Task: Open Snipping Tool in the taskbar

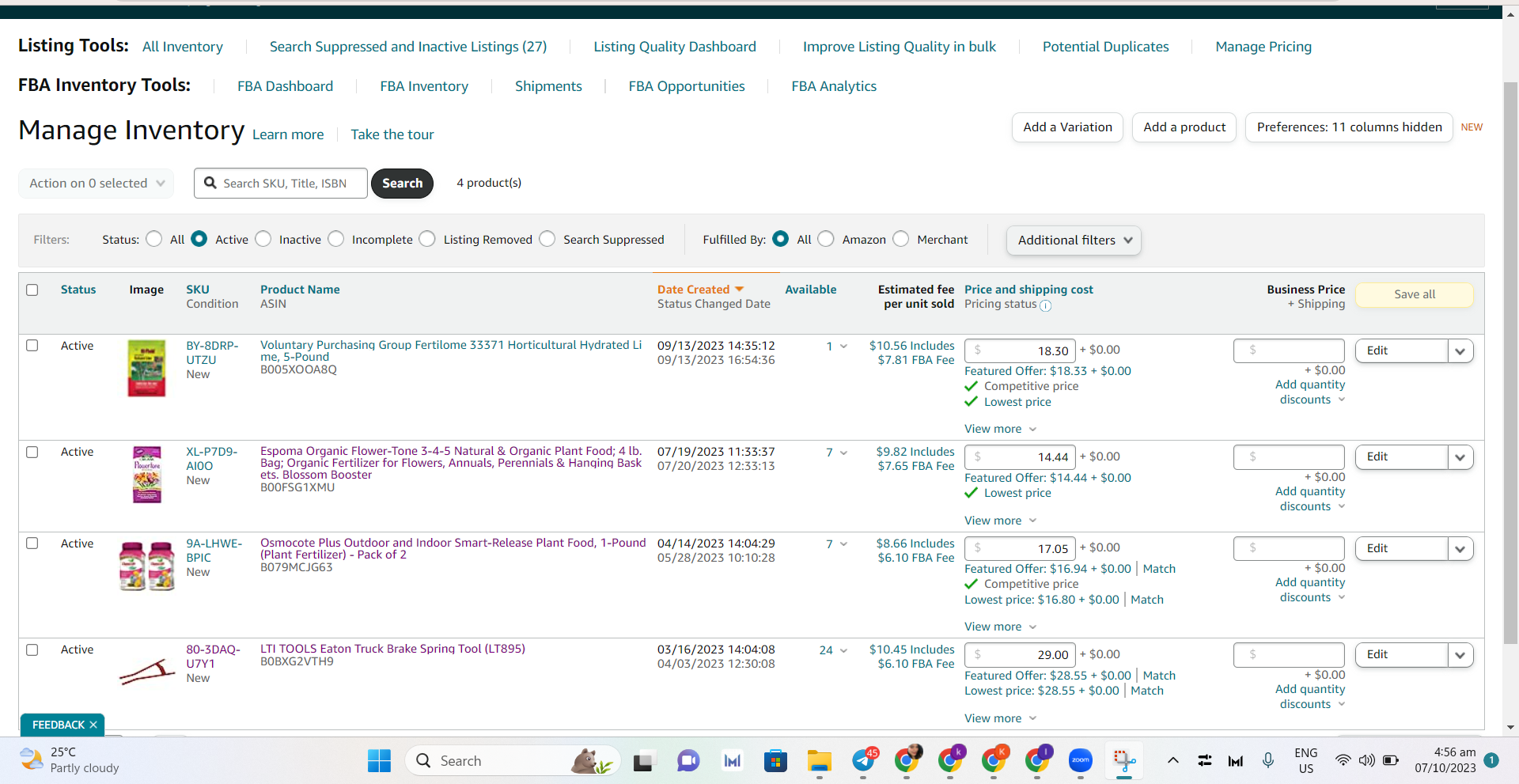Action: pos(1124,761)
